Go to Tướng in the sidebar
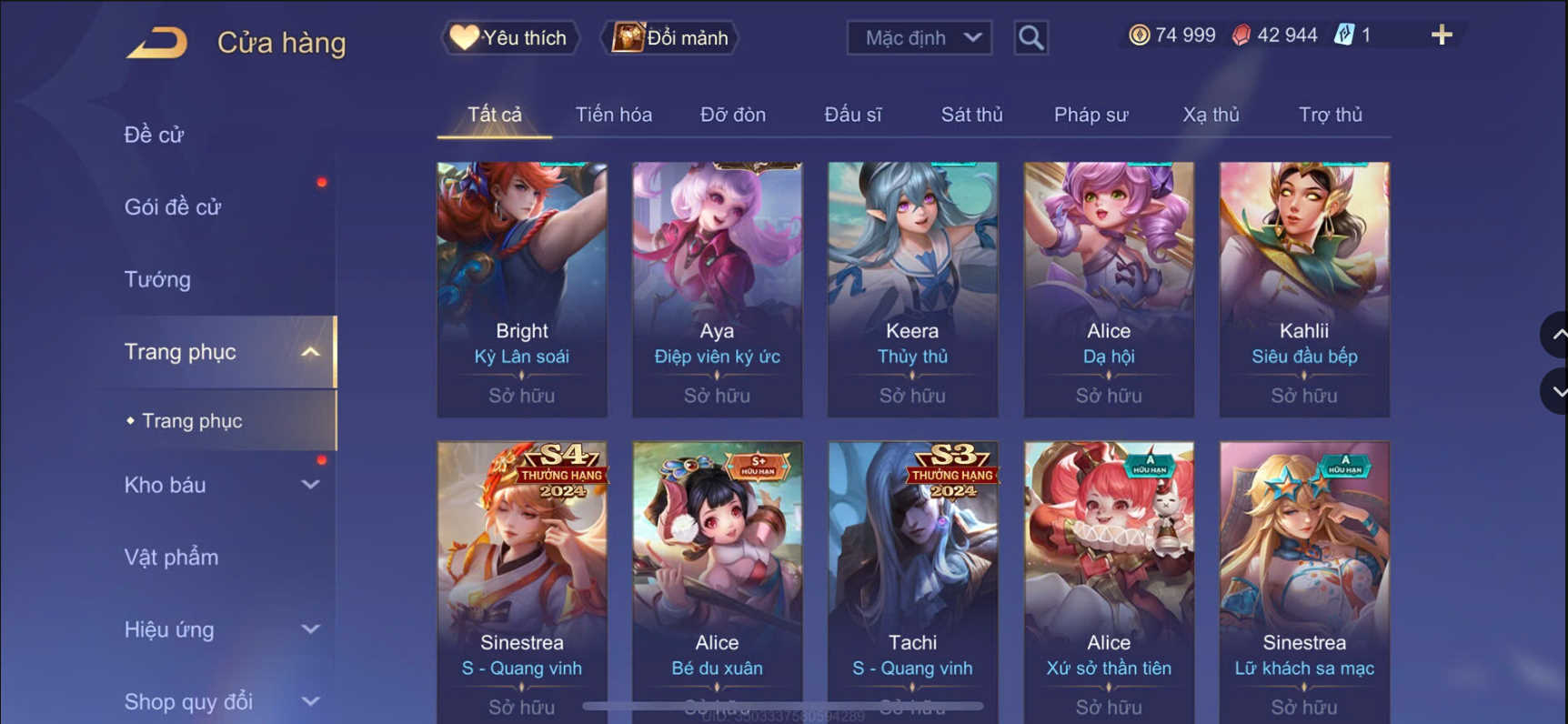 point(157,279)
